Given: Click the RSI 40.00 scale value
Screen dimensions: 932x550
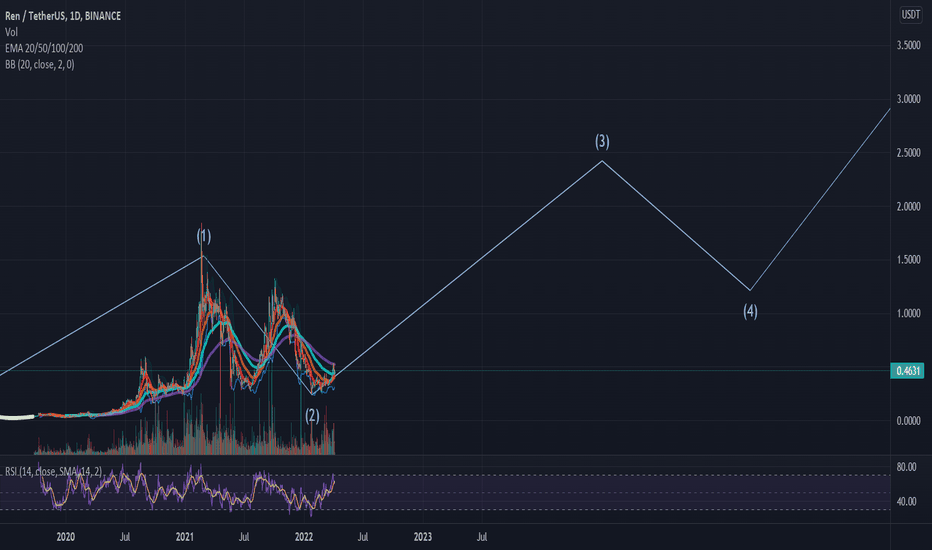Looking at the screenshot, I should 906,501.
